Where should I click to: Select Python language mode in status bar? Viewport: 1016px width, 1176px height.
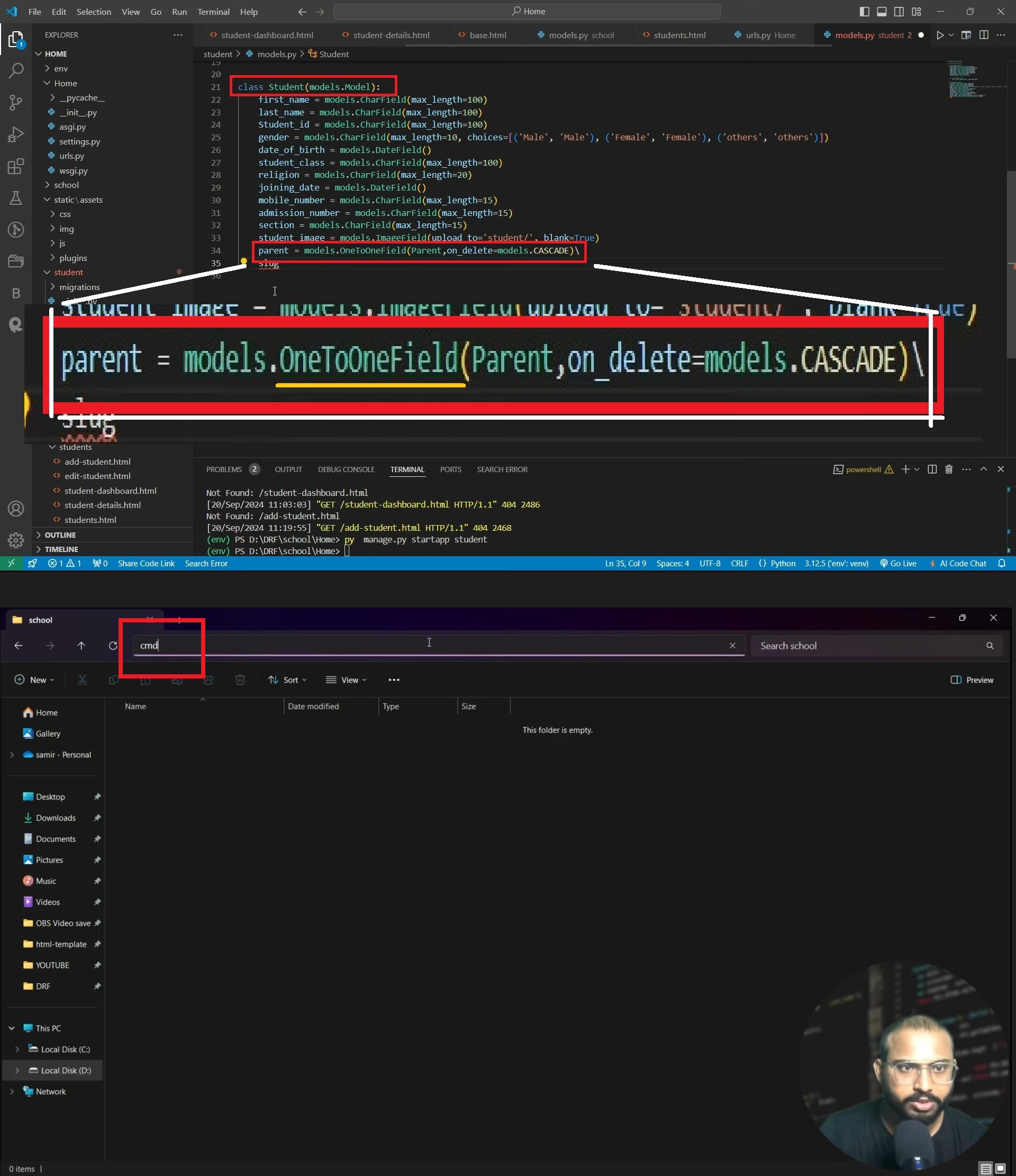point(783,564)
